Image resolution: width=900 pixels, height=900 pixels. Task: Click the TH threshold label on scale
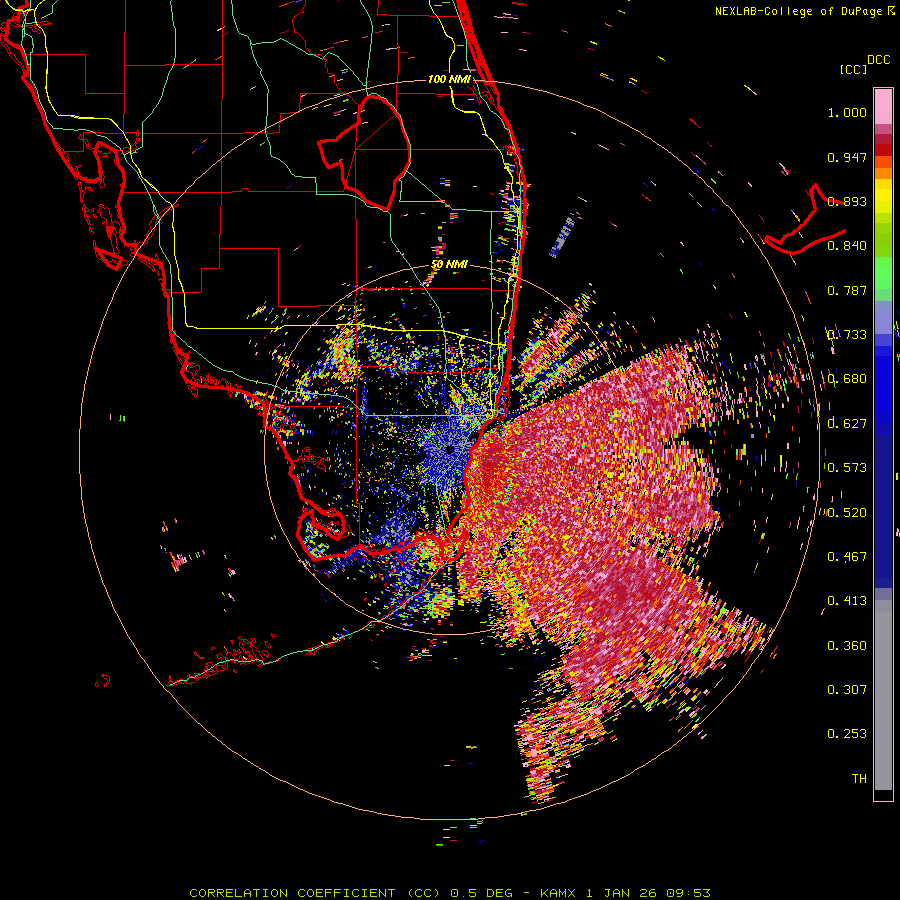click(x=859, y=778)
